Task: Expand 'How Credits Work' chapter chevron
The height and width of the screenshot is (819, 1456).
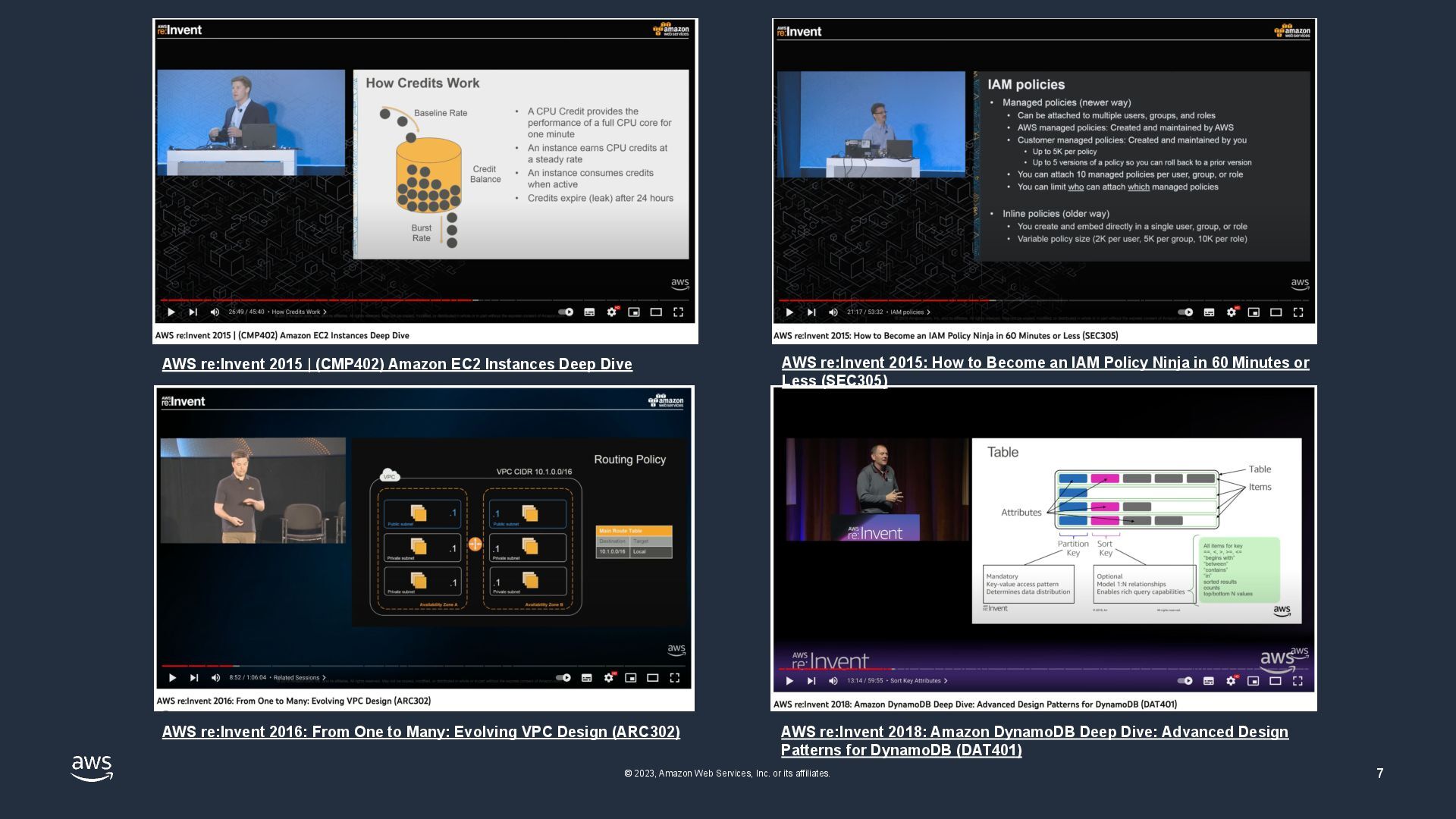Action: [x=325, y=312]
